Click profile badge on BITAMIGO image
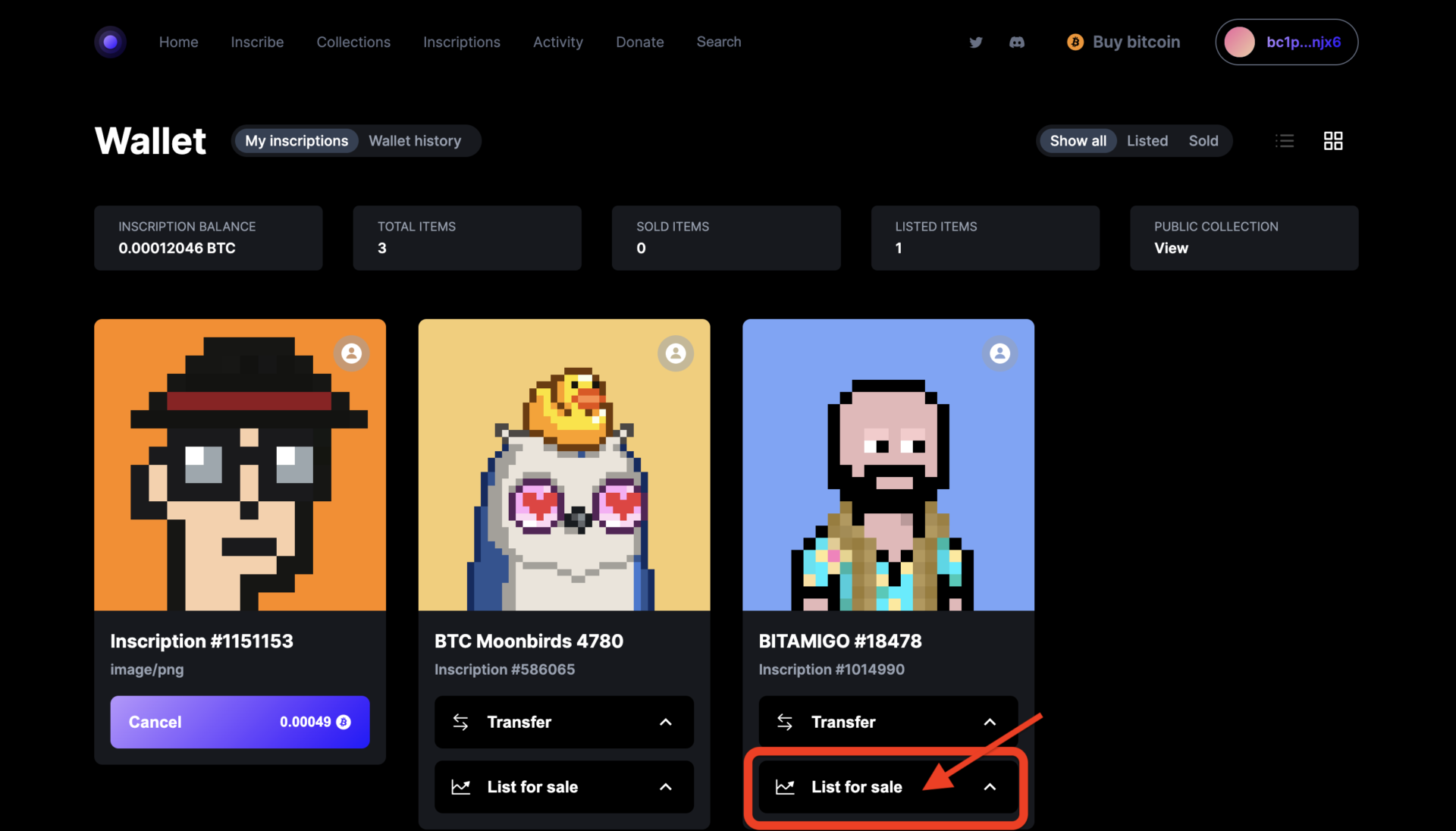 [x=999, y=353]
